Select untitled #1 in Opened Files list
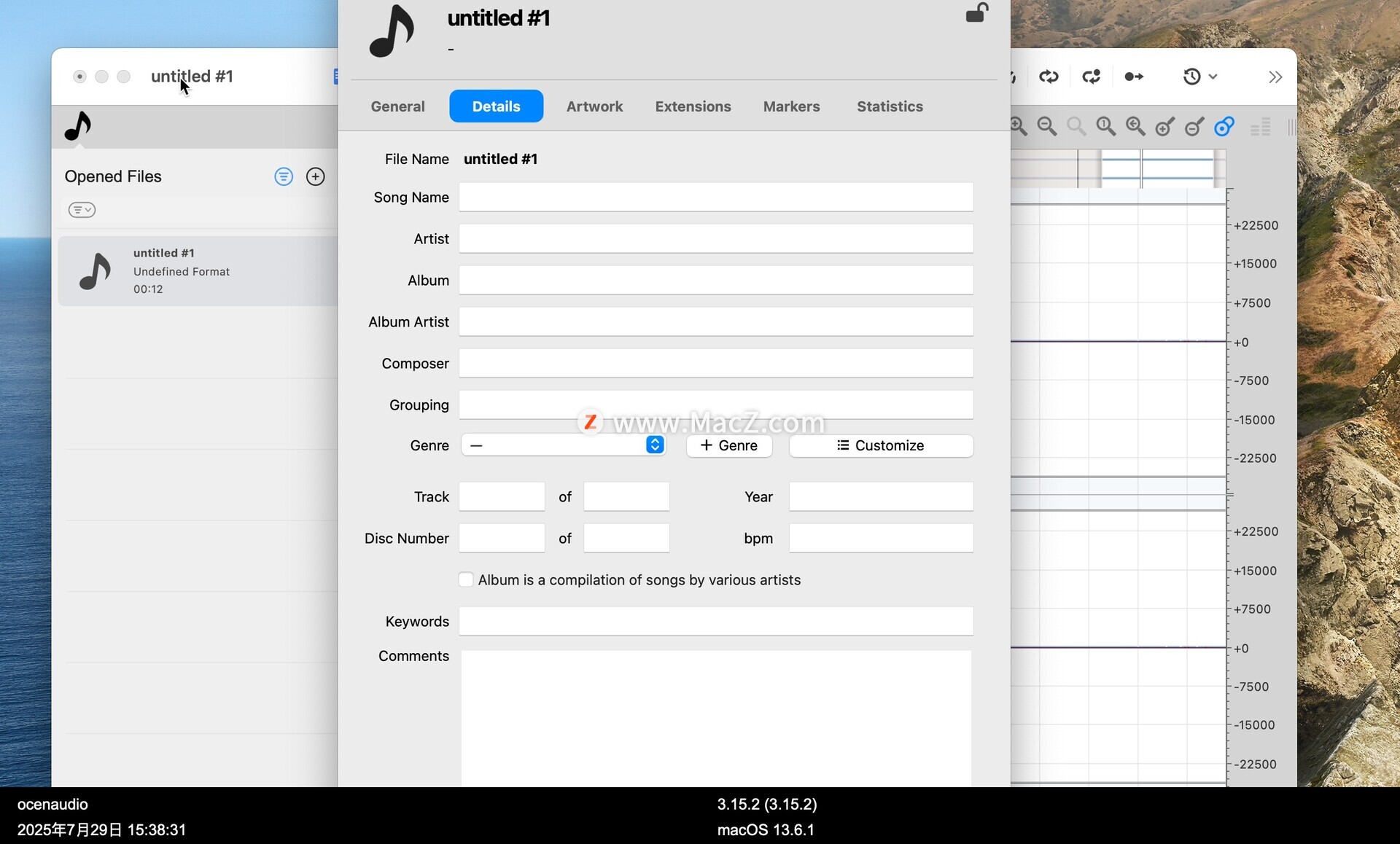The width and height of the screenshot is (1400, 844). pyautogui.click(x=198, y=270)
